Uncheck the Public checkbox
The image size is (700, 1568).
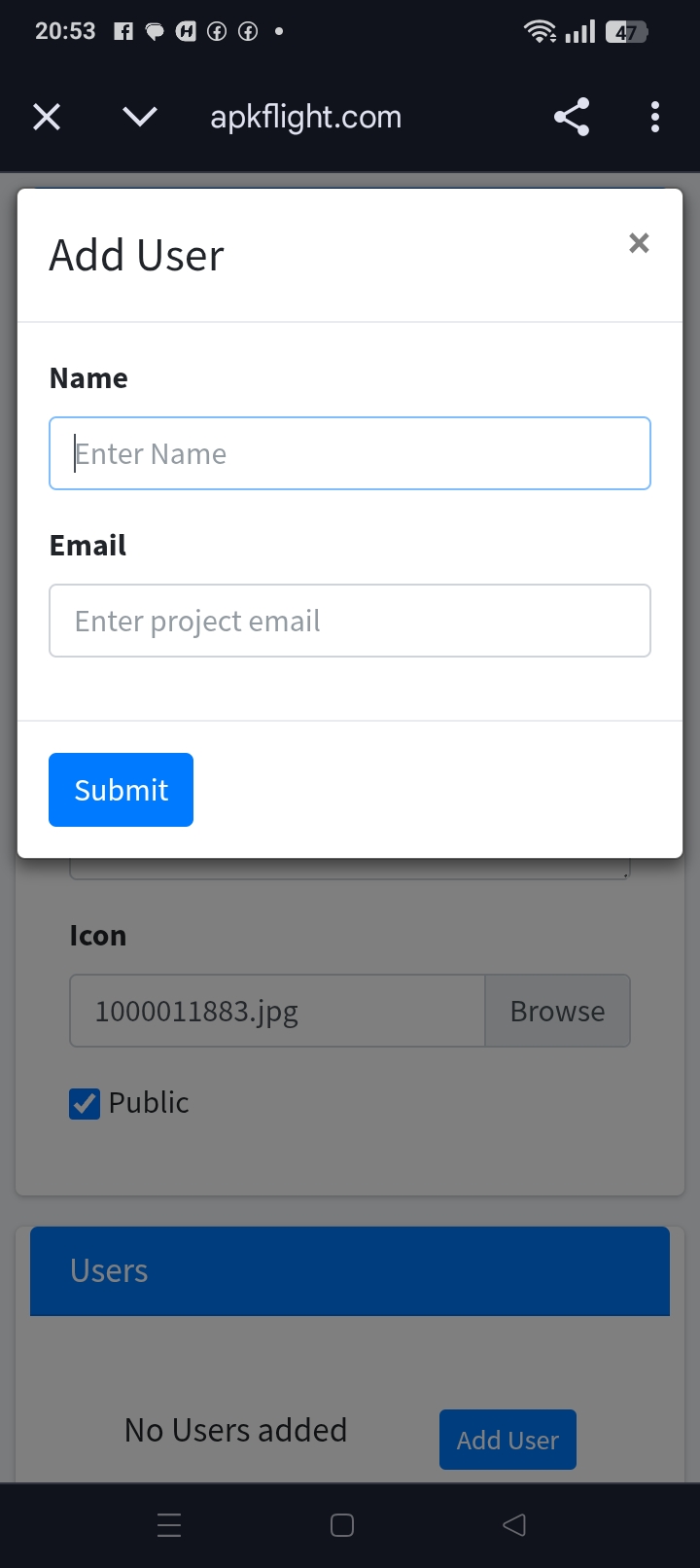point(85,1103)
